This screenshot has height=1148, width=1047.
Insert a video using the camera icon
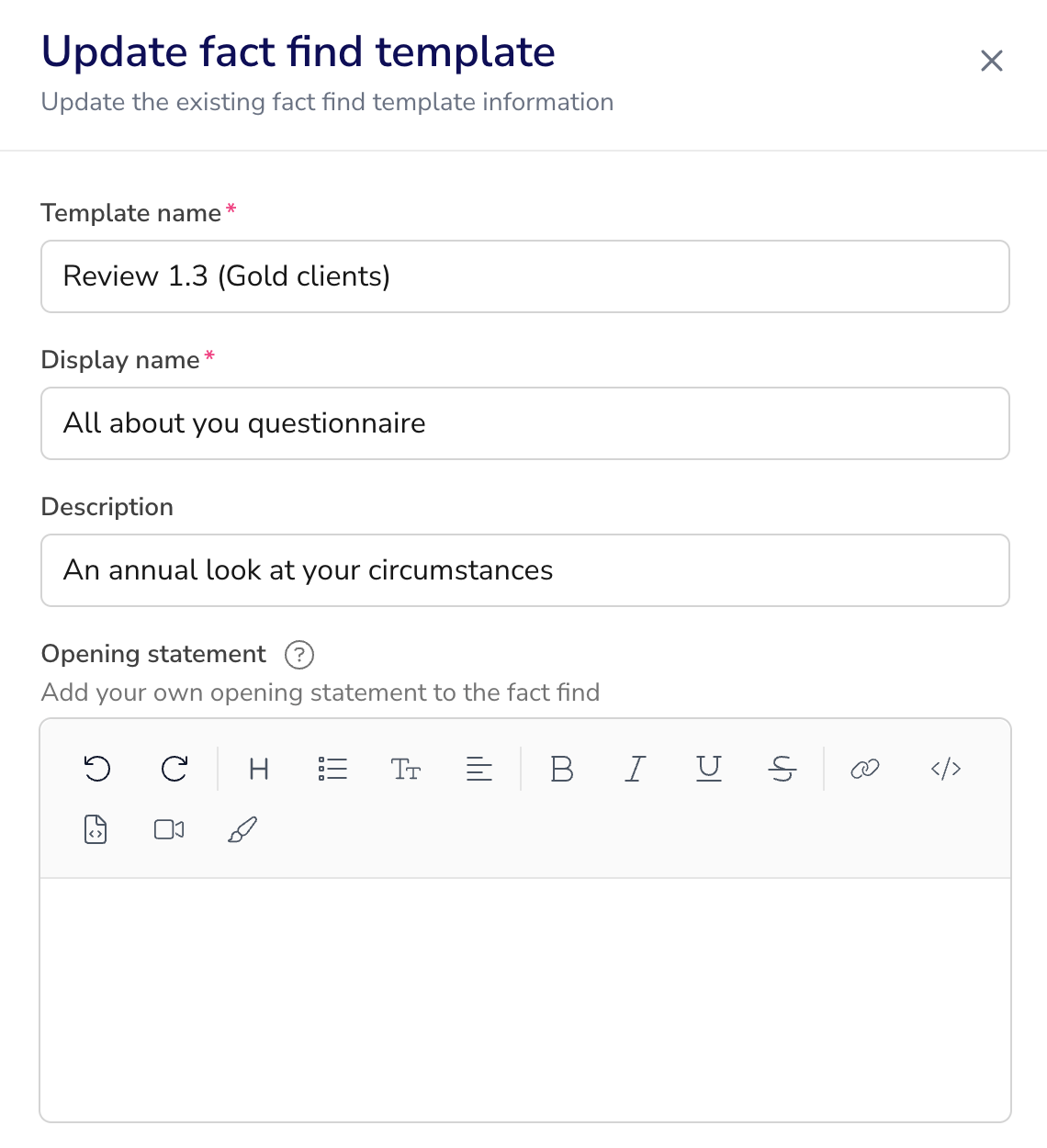[169, 829]
